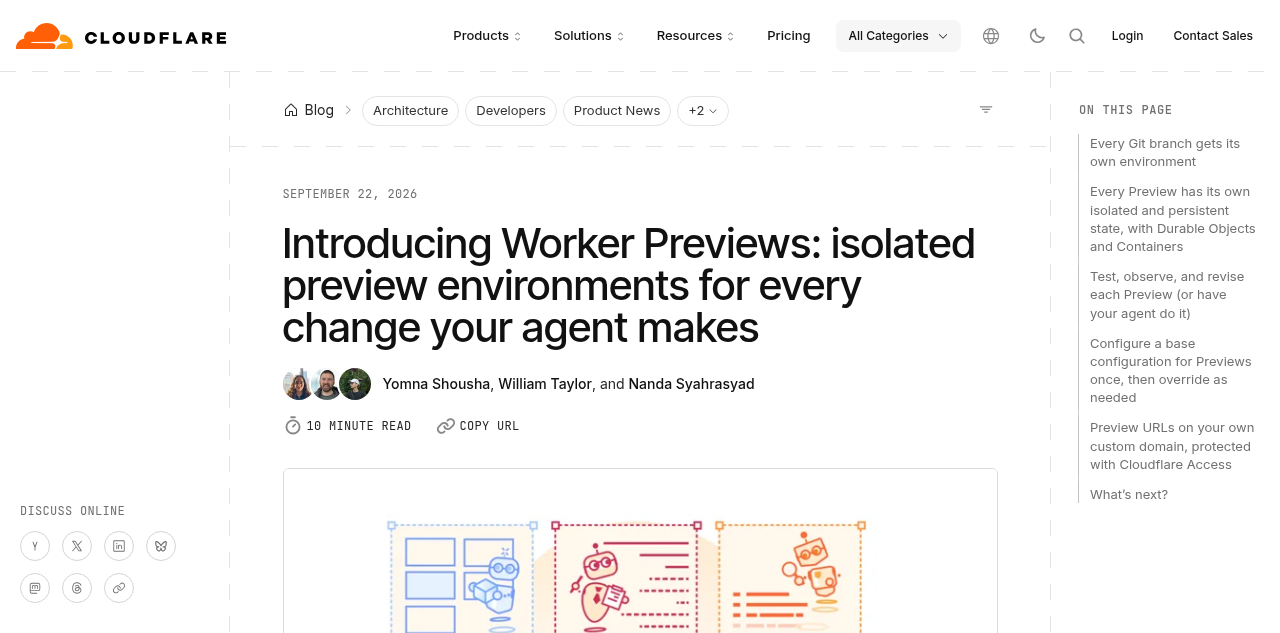1280x633 pixels.
Task: Click the article title heading
Action: (629, 286)
